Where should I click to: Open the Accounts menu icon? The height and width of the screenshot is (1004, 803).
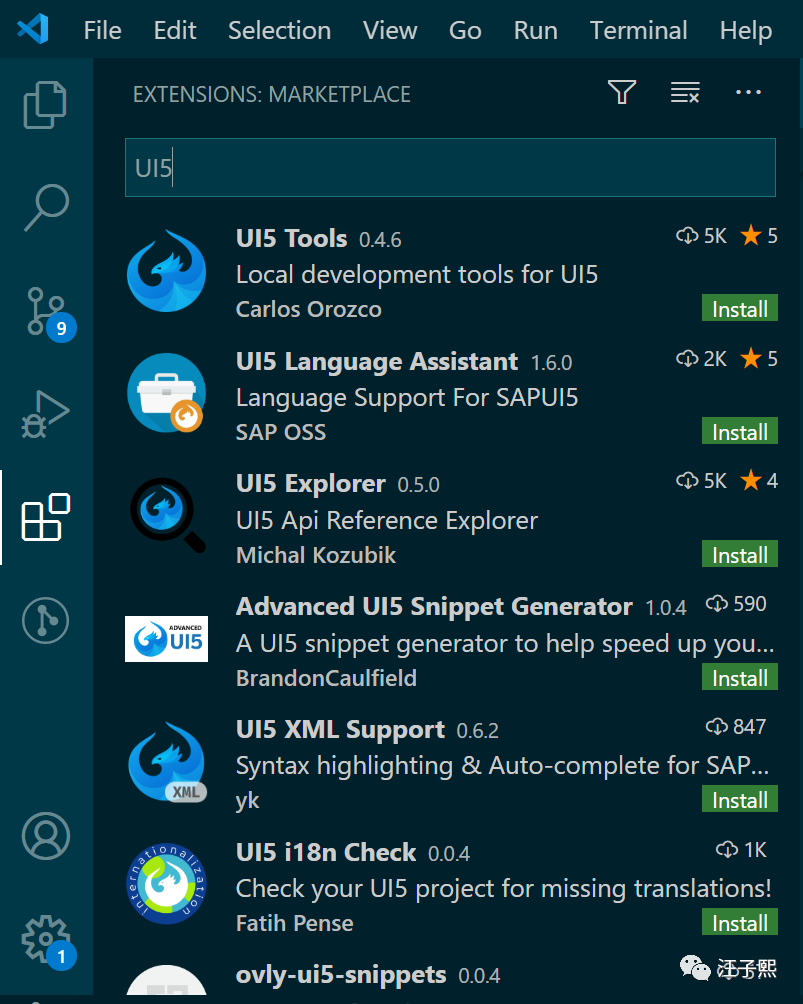(45, 836)
